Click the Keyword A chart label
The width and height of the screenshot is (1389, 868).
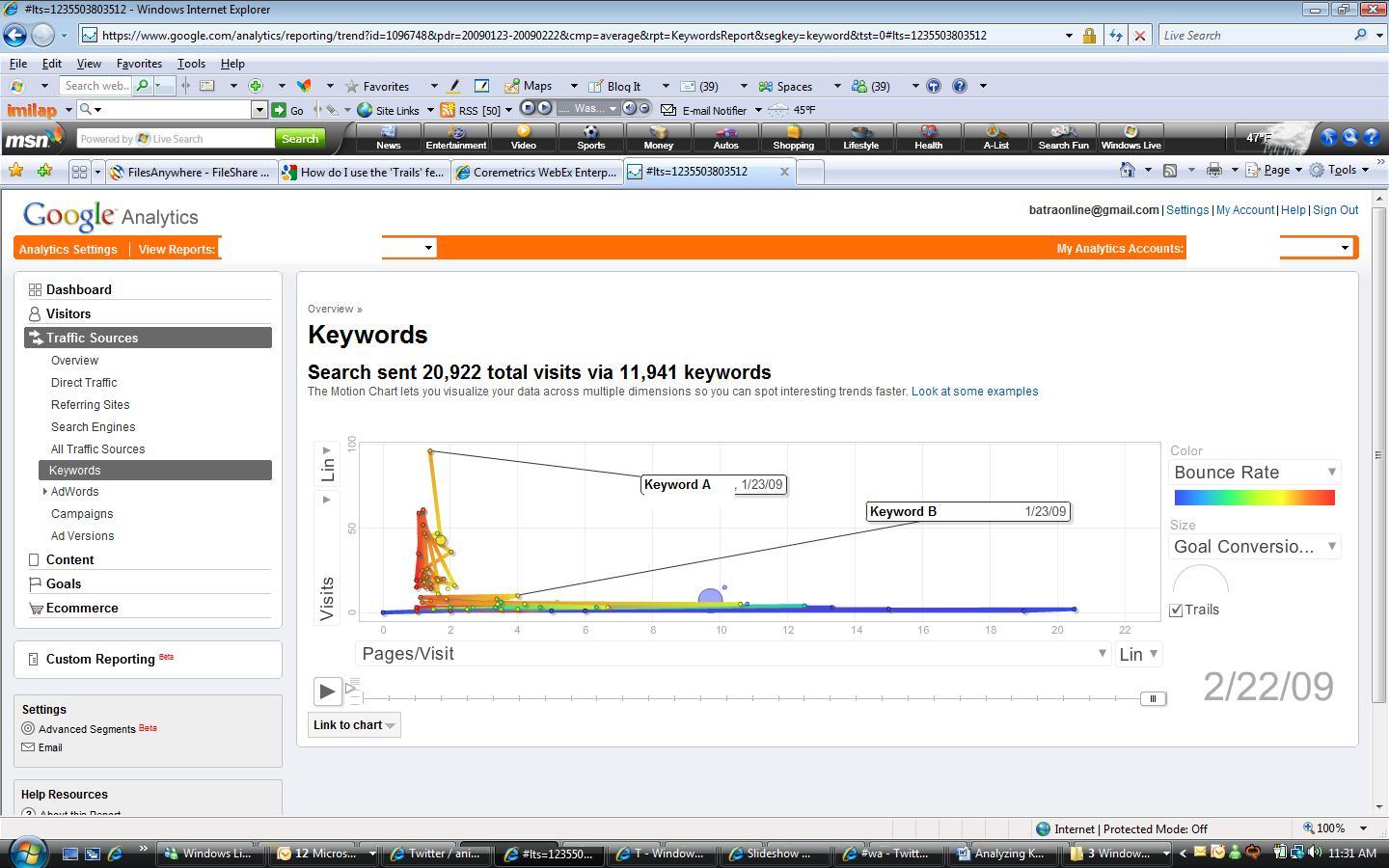713,484
